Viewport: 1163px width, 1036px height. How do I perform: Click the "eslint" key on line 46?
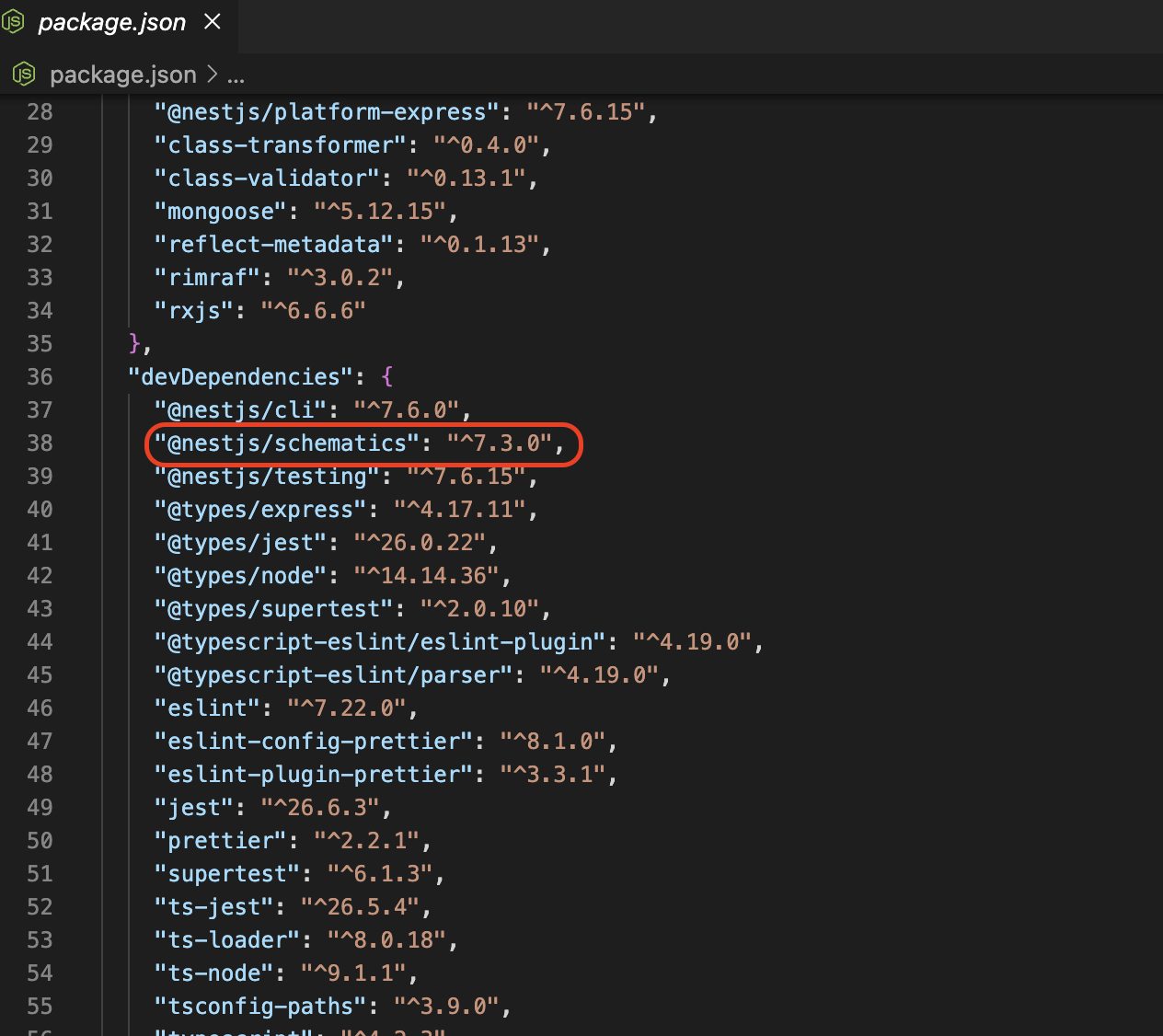click(x=208, y=708)
